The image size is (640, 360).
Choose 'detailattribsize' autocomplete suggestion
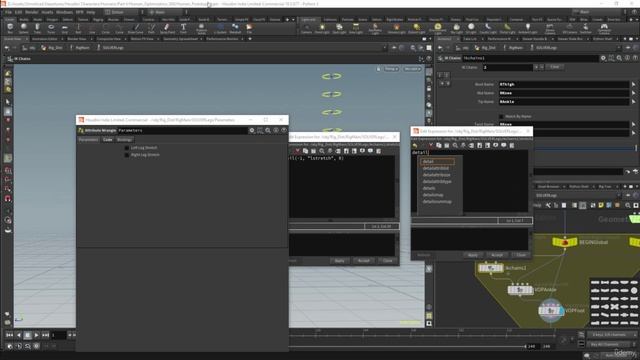(x=436, y=175)
